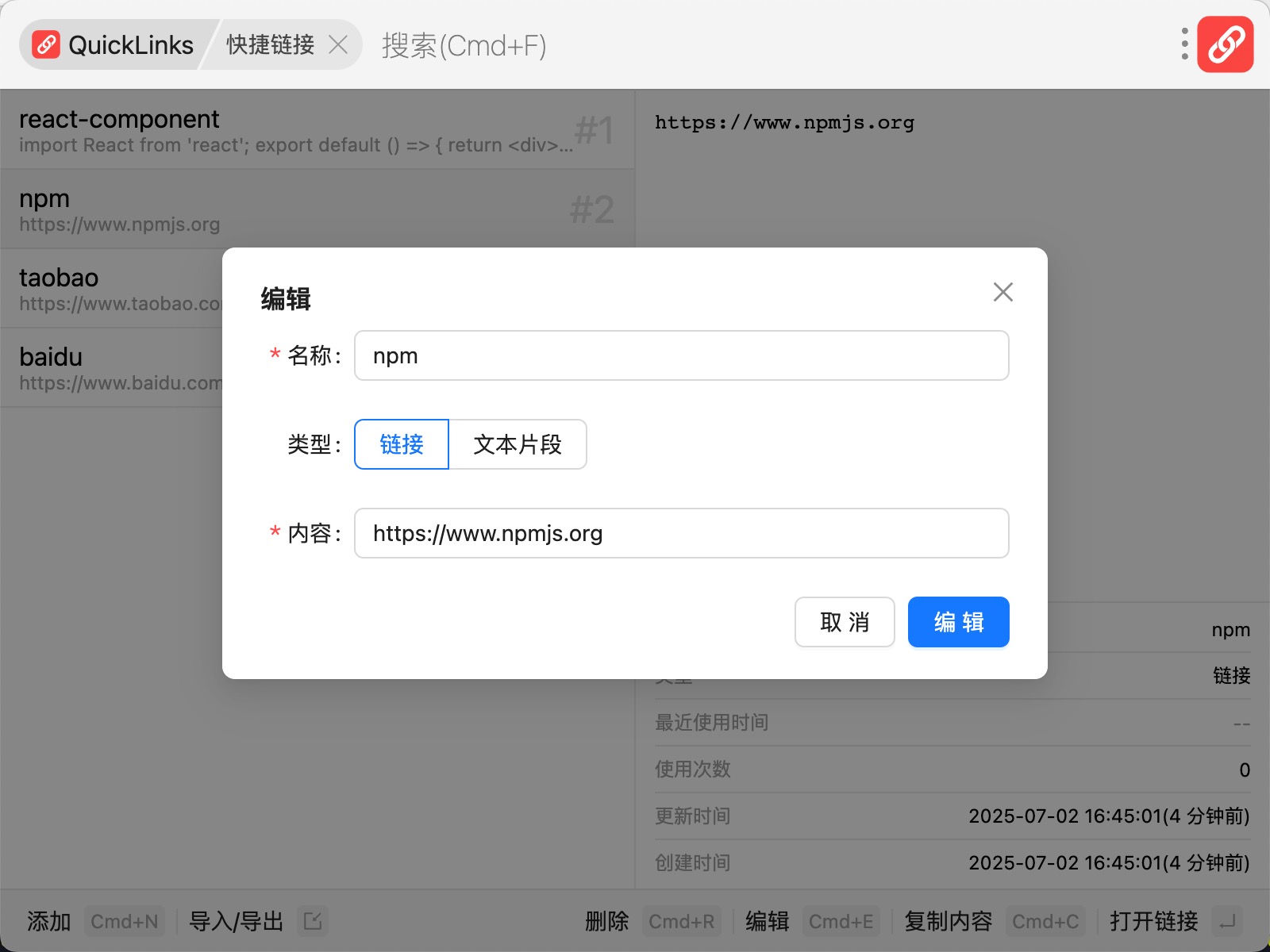Click the https://www.npmjs.org preview text in detail pane

784,123
